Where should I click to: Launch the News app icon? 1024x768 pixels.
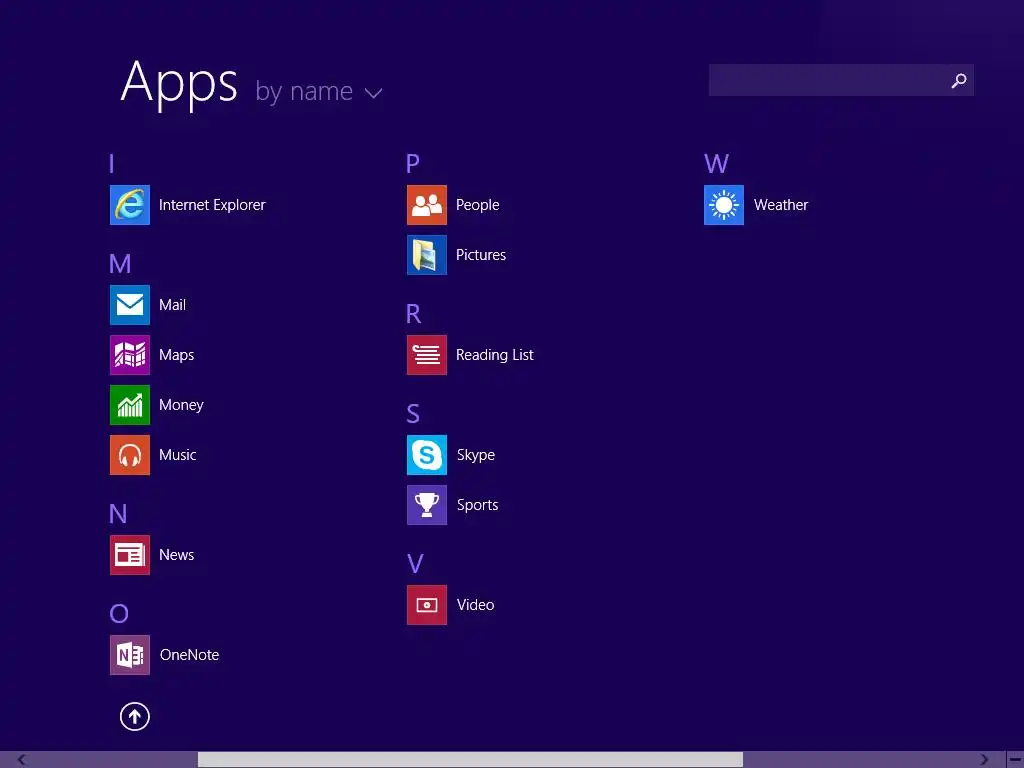129,554
